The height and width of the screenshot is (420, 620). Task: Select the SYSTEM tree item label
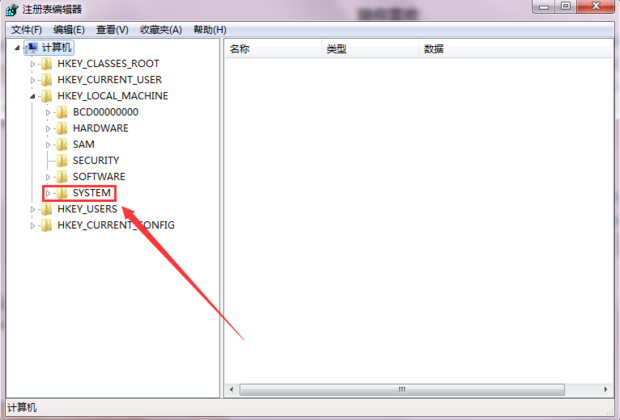pyautogui.click(x=92, y=193)
